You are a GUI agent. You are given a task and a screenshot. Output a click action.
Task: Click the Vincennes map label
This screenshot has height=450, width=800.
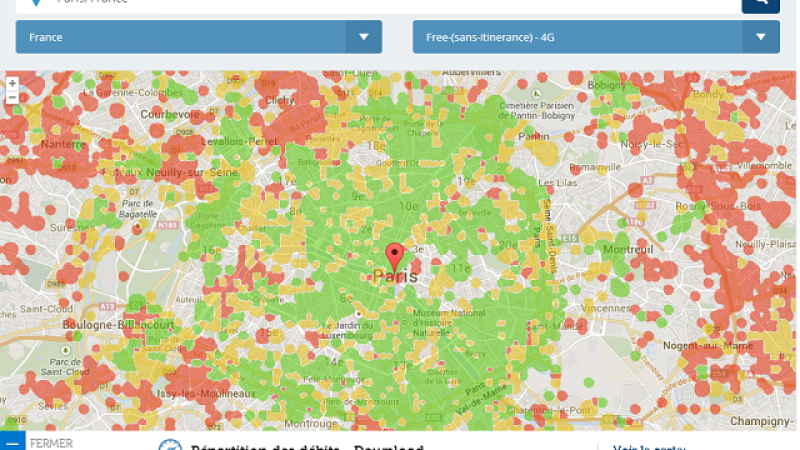[606, 308]
